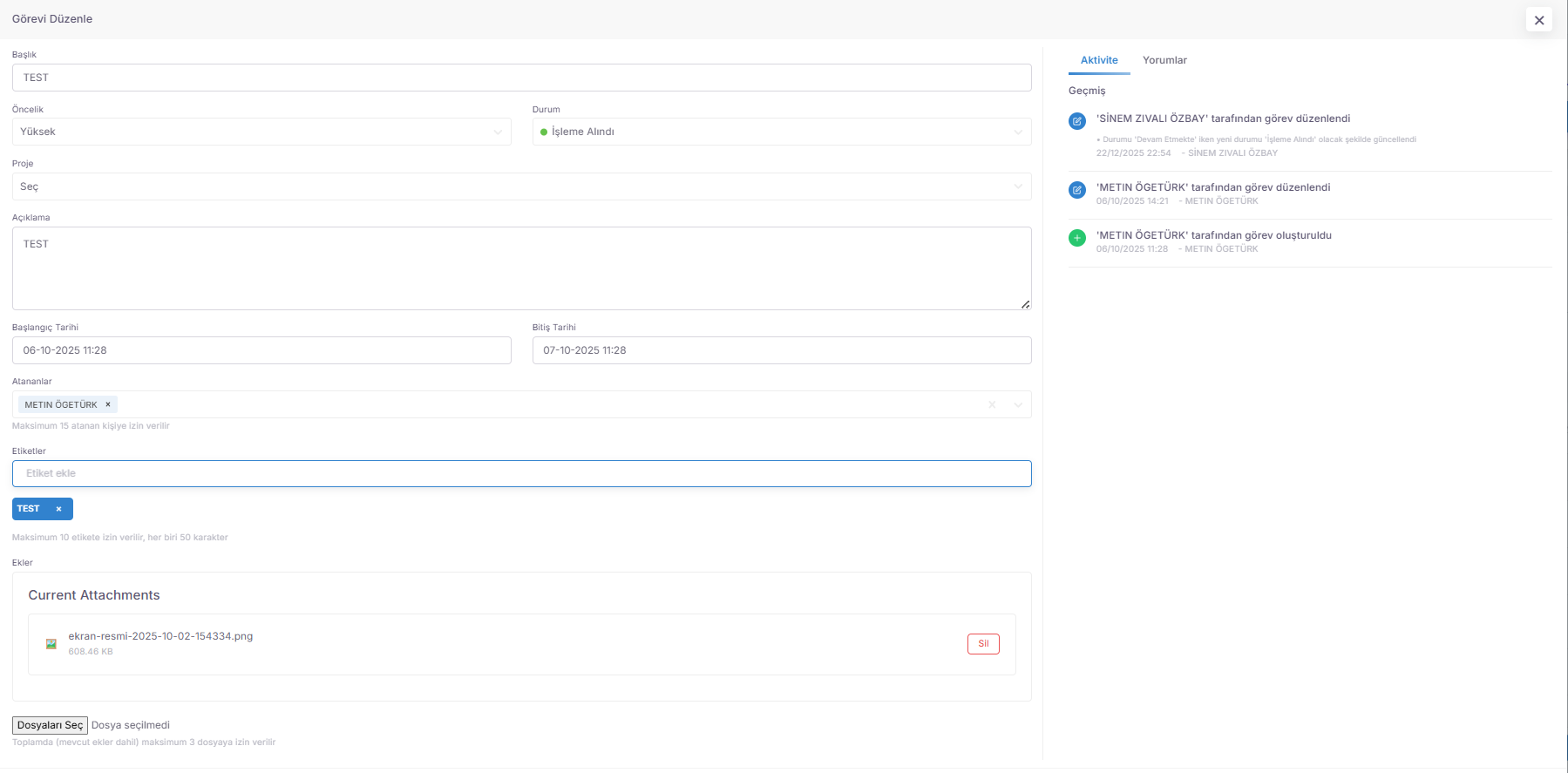
Task: Click the Maksimum 15 atanan hint text
Action: click(x=91, y=426)
